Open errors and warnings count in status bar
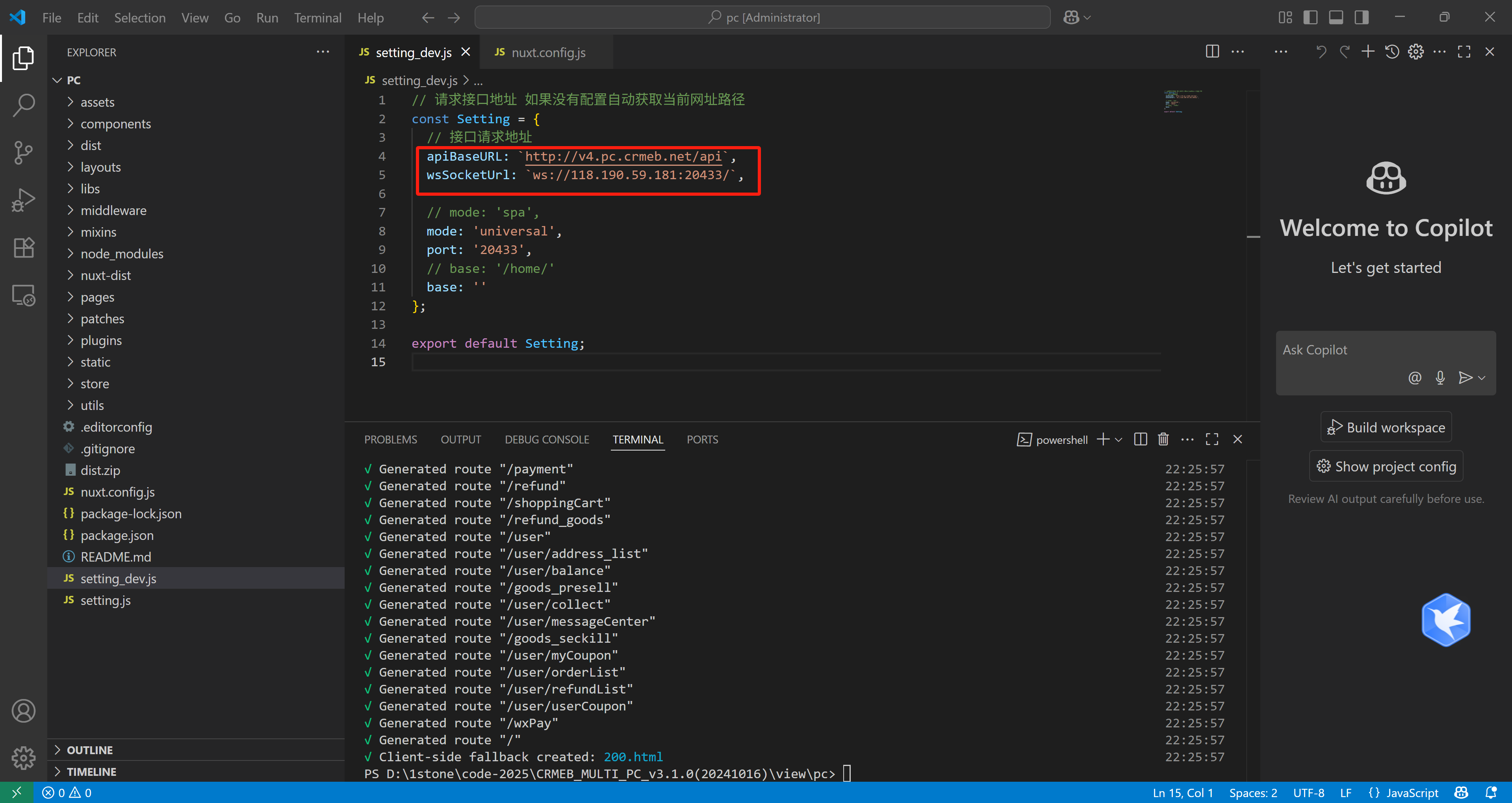This screenshot has height=803, width=1512. coord(66,792)
